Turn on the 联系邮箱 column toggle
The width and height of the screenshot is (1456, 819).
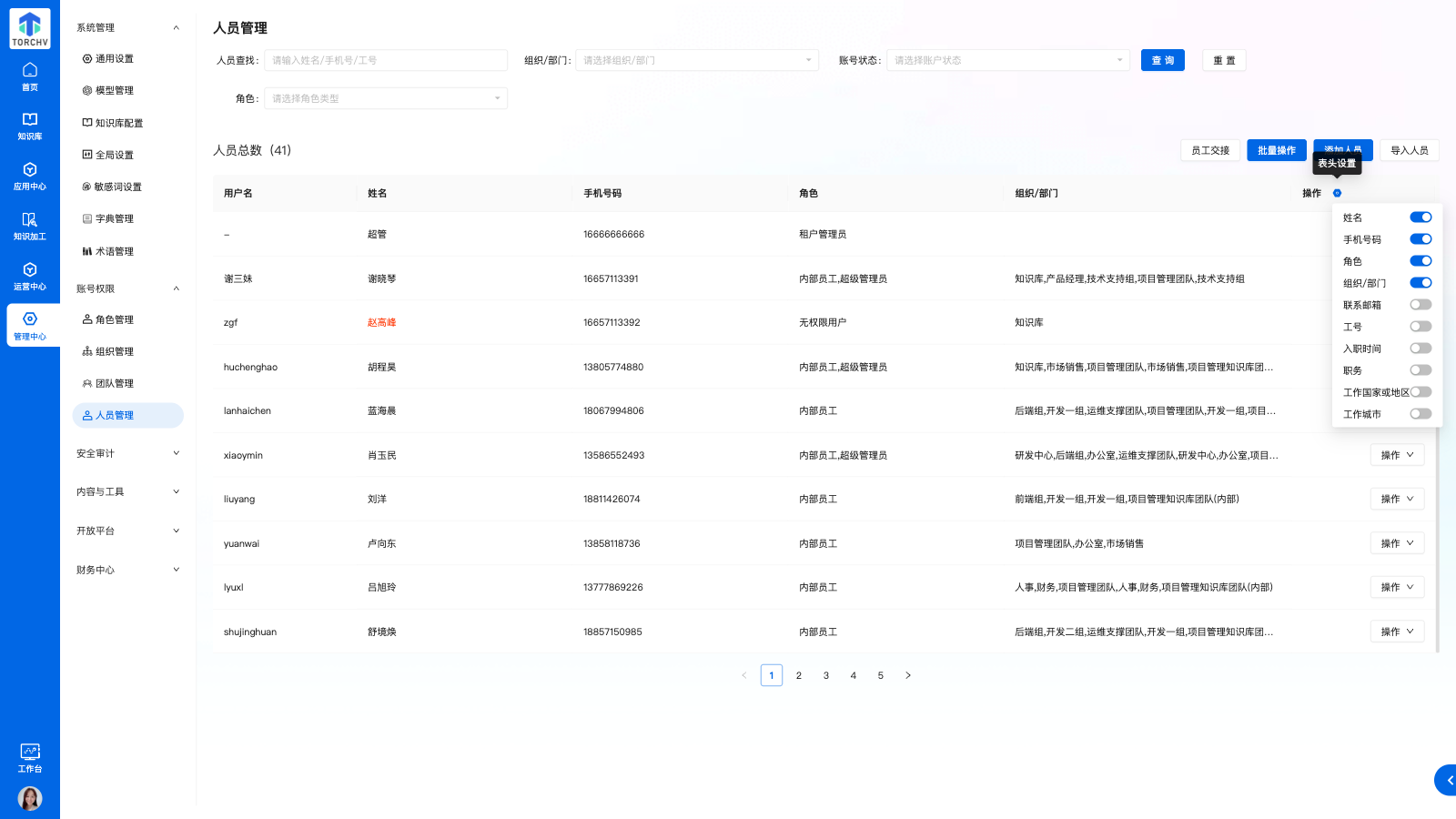point(1421,304)
